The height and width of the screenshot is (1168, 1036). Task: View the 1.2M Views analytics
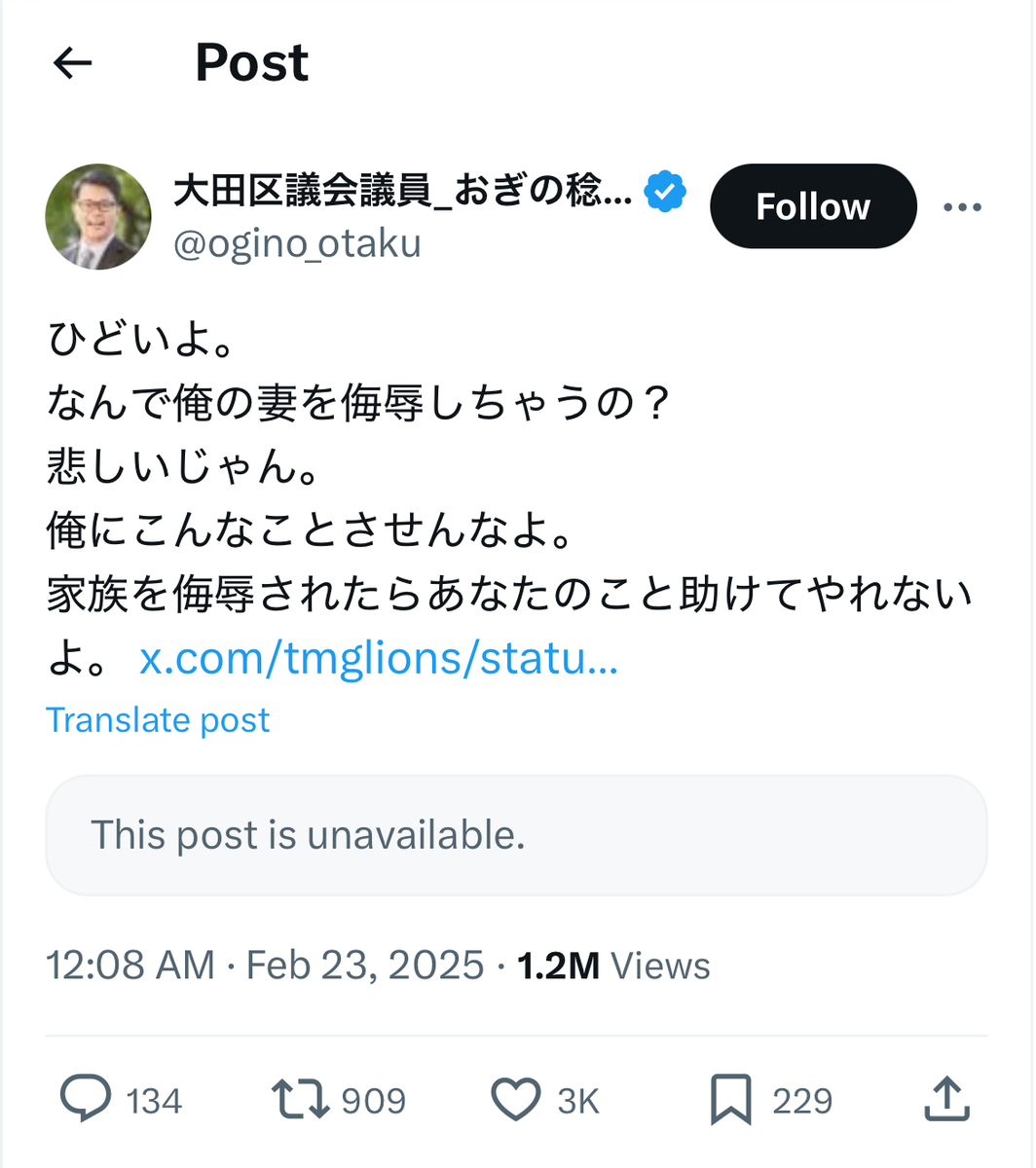point(613,966)
